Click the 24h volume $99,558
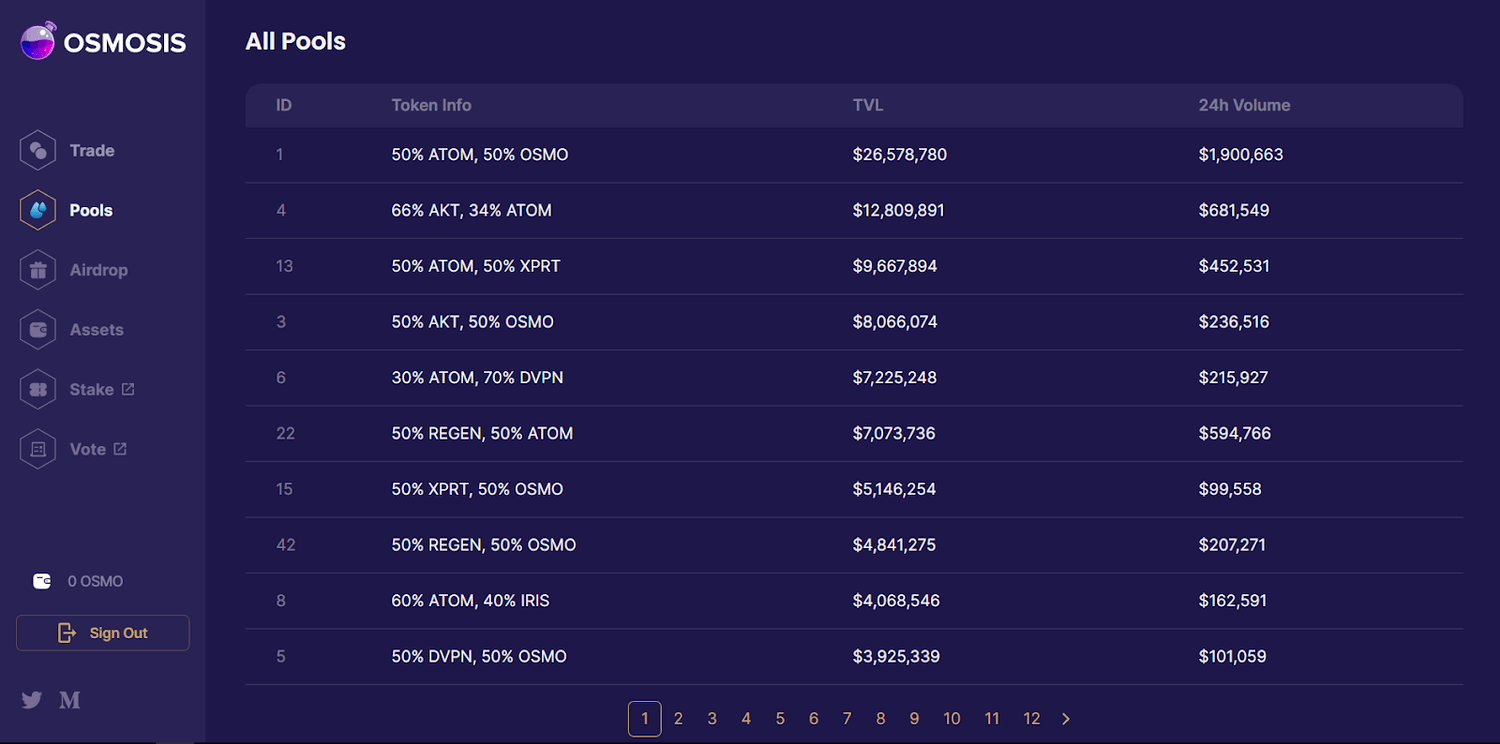1500x744 pixels. point(1230,490)
